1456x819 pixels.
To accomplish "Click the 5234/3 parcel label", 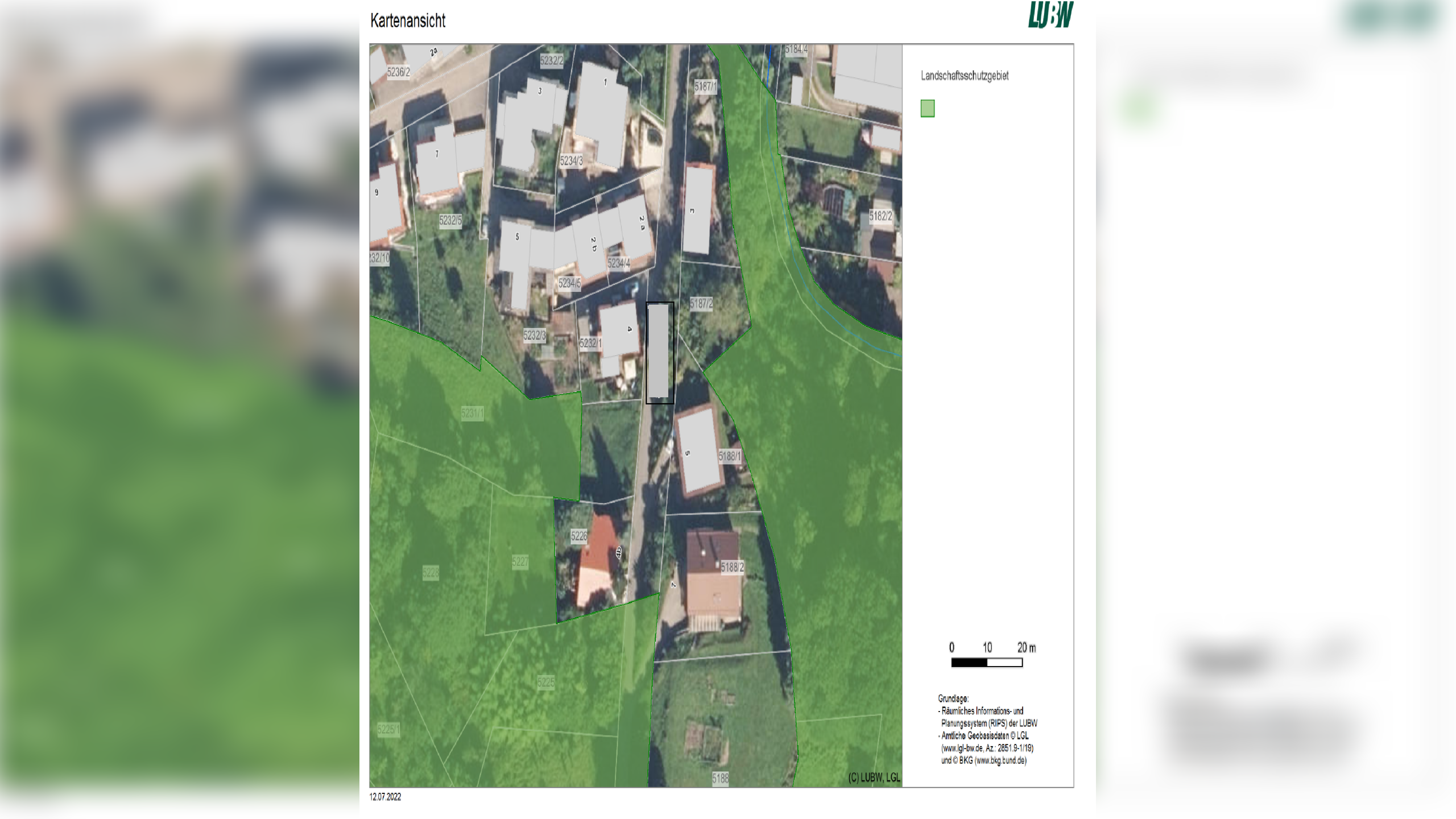I will click(571, 161).
